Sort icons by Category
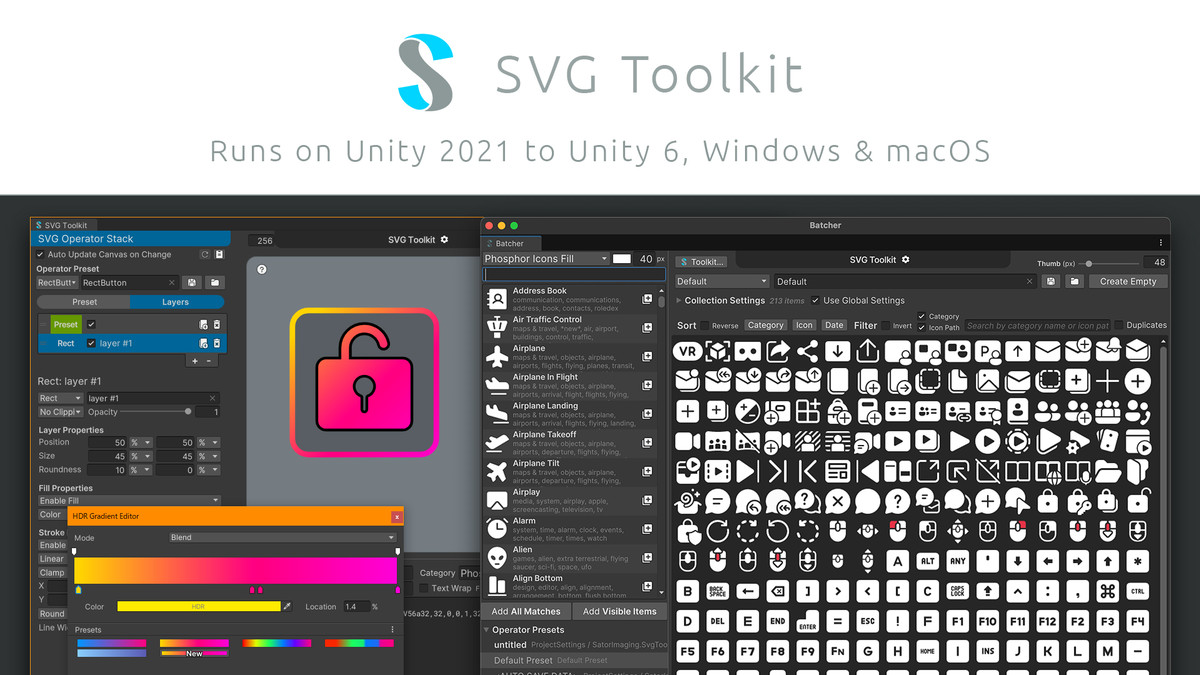Viewport: 1200px width, 675px height. pyautogui.click(x=766, y=325)
